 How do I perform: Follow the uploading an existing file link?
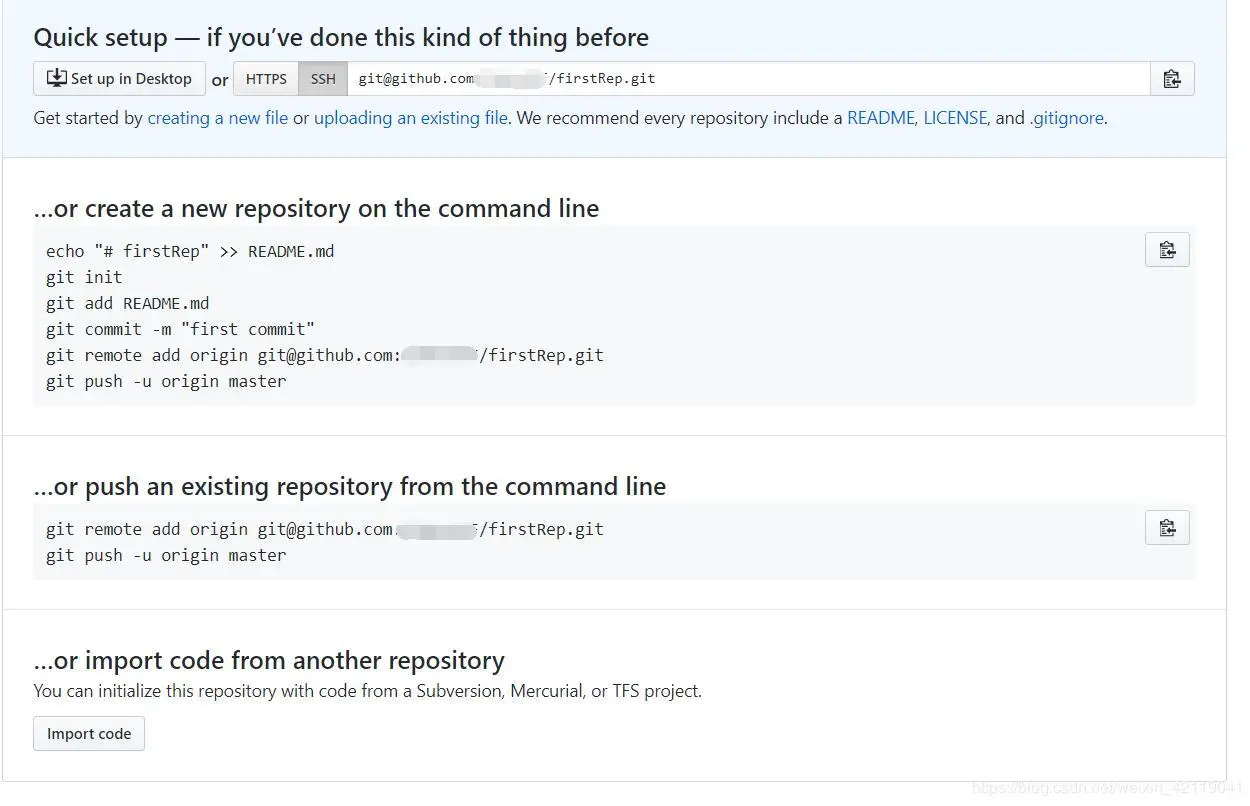[411, 118]
